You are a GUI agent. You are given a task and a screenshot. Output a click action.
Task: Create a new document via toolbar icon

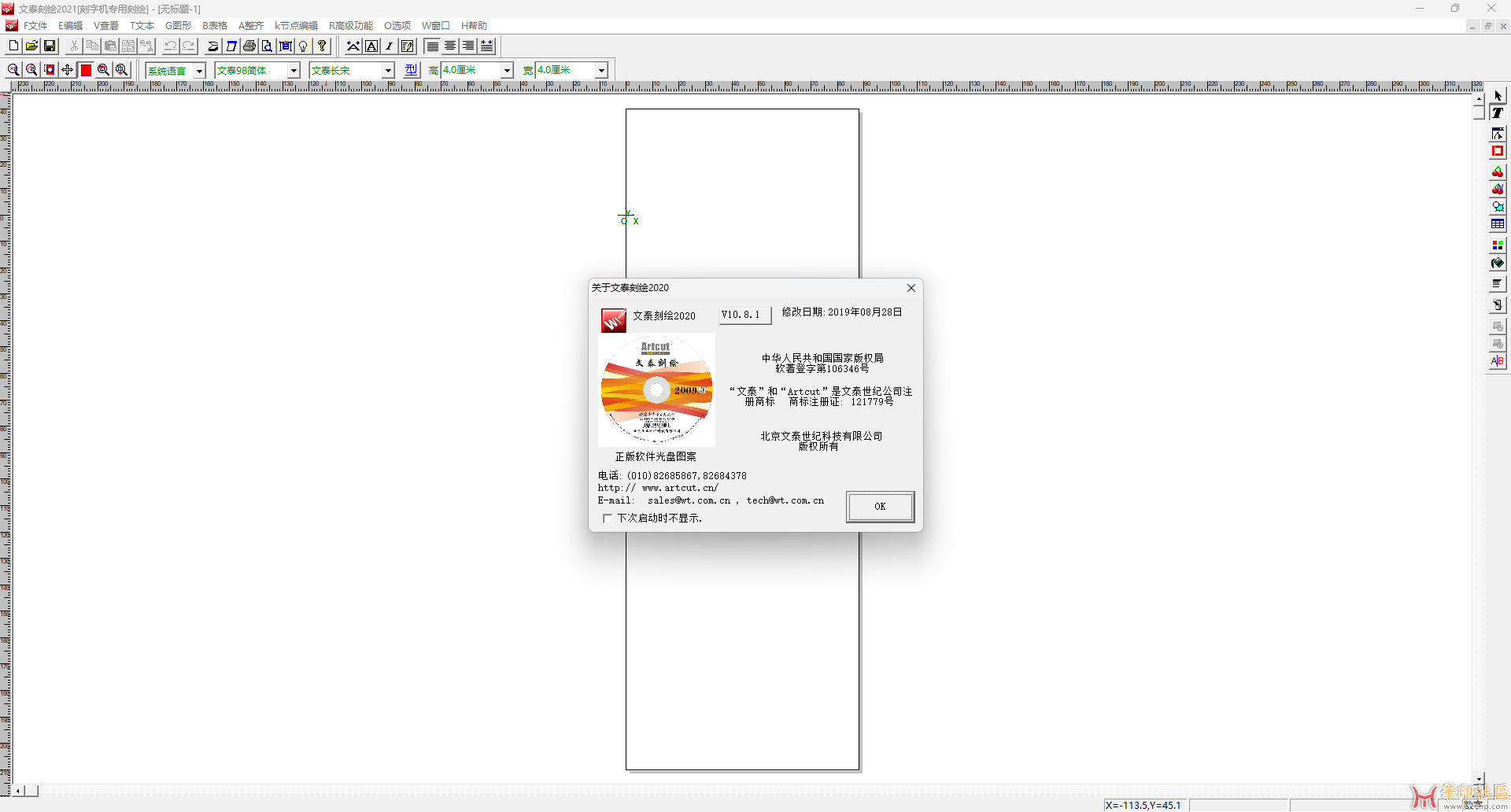tap(13, 46)
